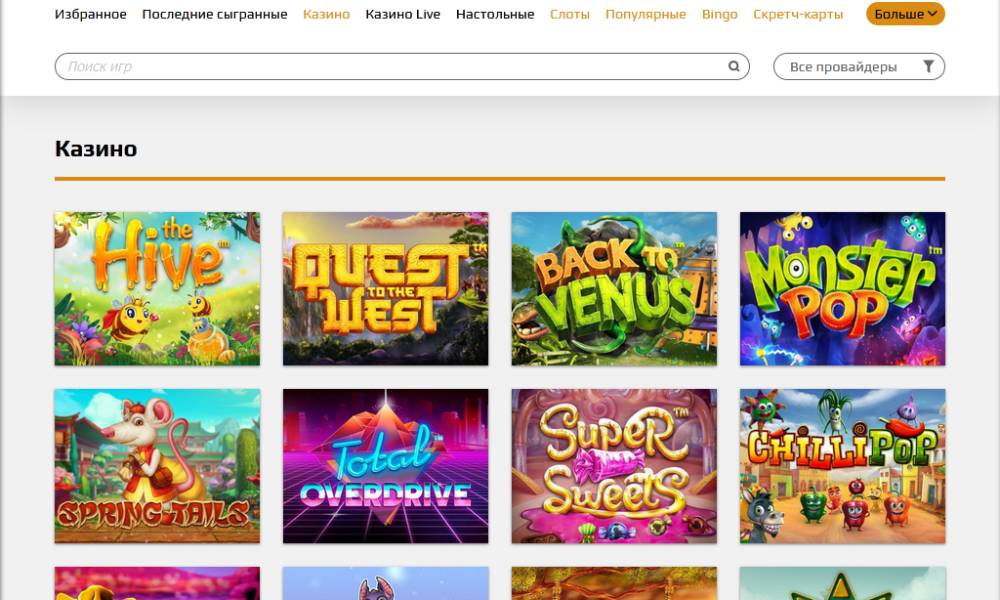Open the Скретч-карты tab

(798, 14)
